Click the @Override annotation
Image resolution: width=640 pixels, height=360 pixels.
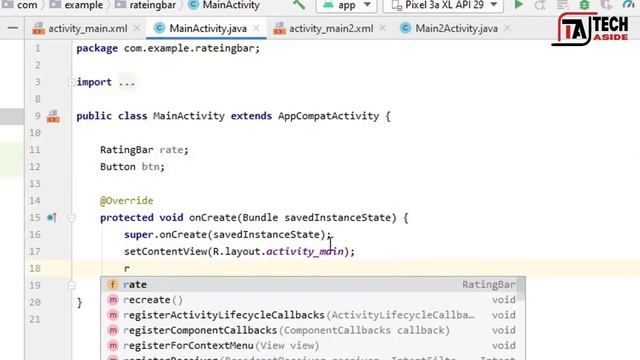(127, 201)
